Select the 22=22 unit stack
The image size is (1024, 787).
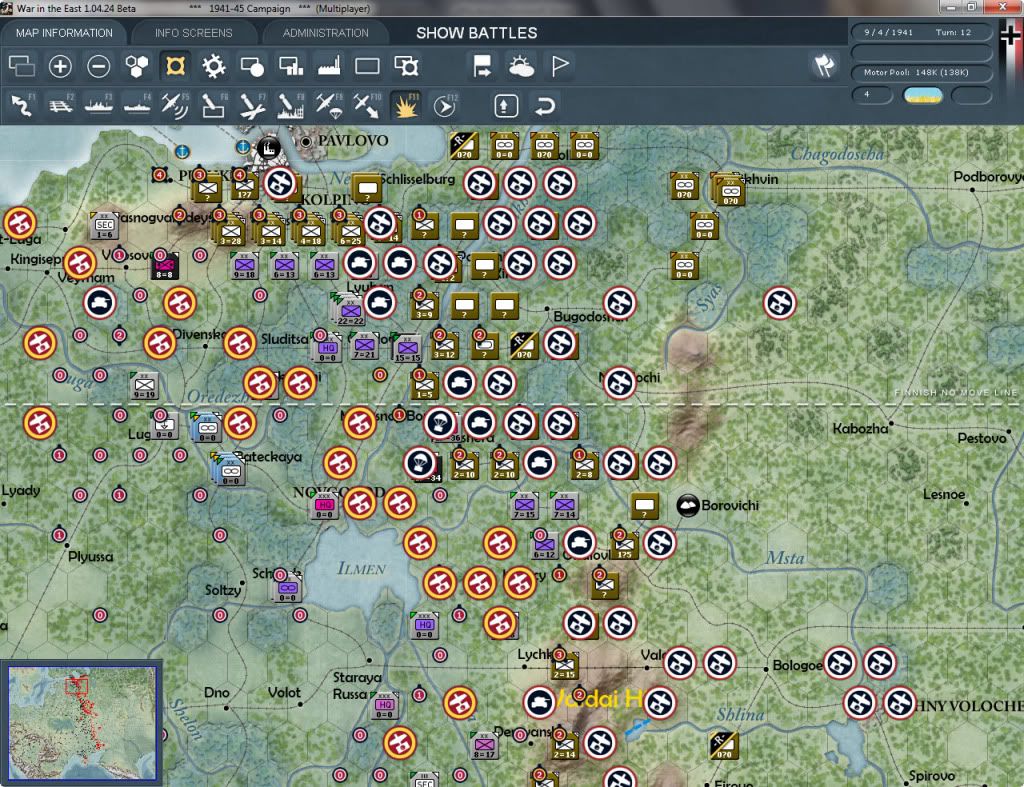[349, 310]
